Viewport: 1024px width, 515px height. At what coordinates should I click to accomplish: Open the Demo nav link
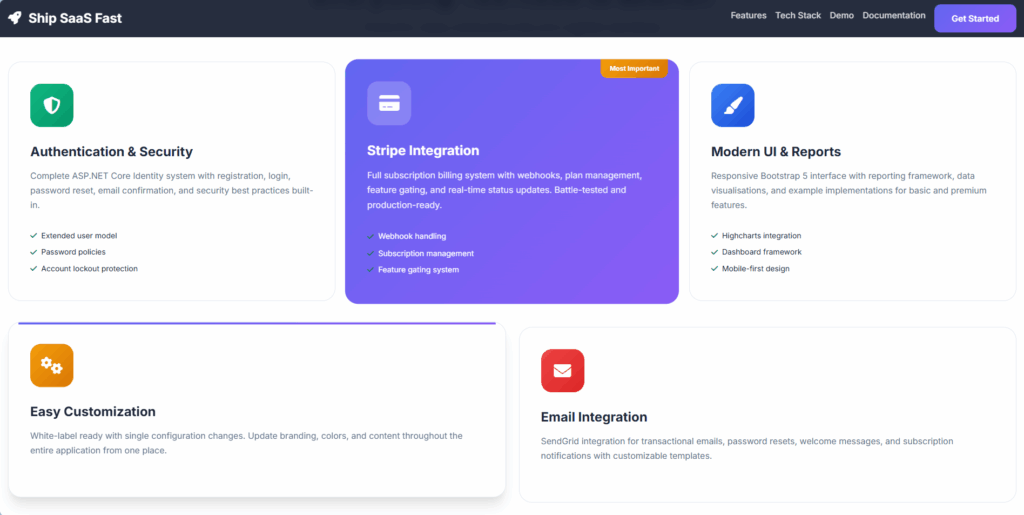tap(842, 16)
